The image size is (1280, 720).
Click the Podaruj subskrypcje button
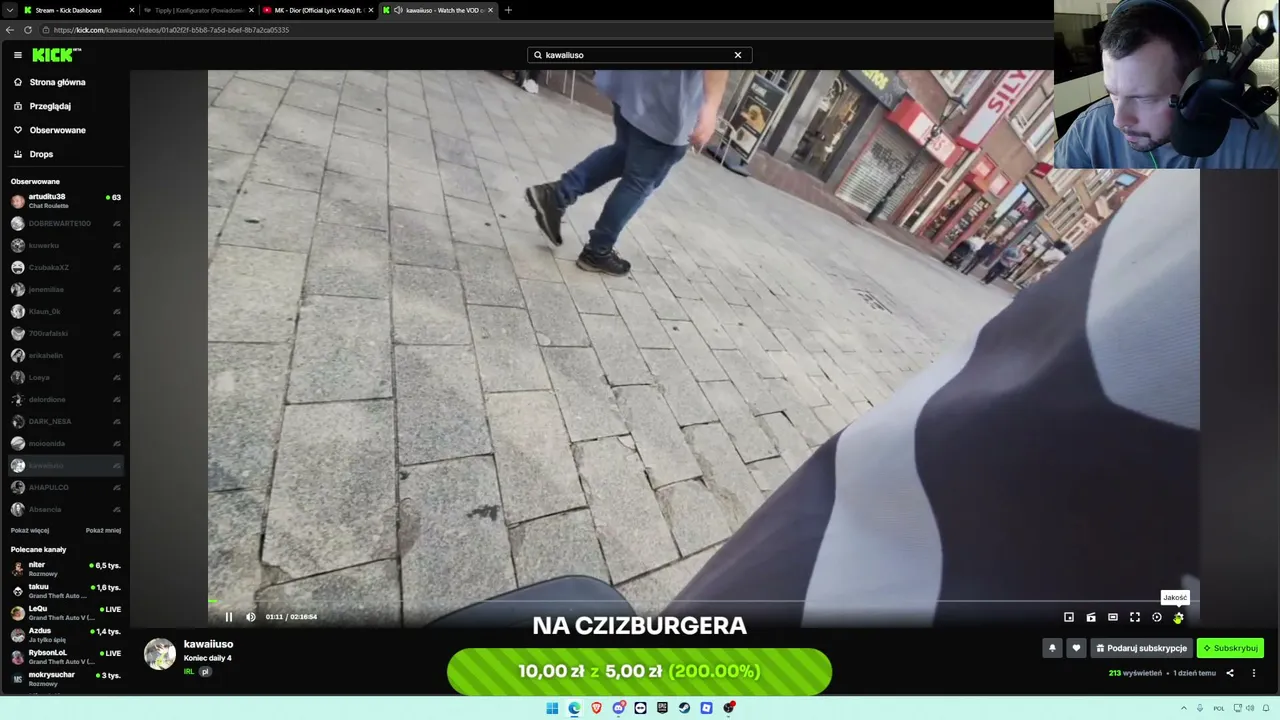pyautogui.click(x=1141, y=648)
